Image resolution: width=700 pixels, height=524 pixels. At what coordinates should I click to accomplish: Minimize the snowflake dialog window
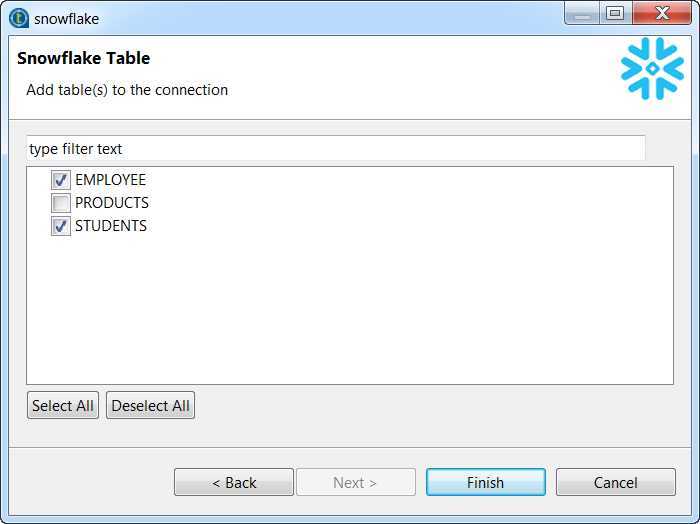584,14
